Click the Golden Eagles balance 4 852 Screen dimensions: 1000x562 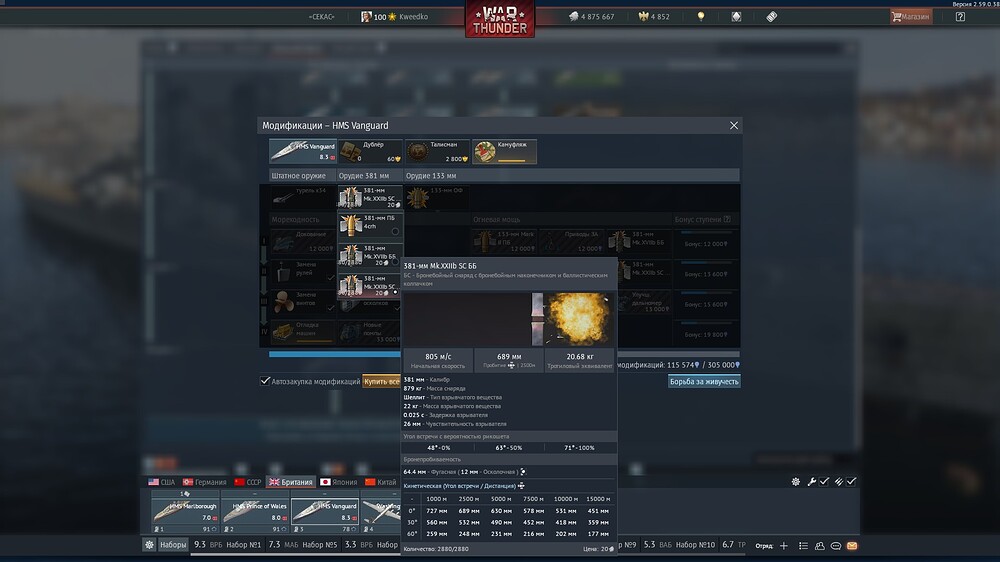[654, 17]
